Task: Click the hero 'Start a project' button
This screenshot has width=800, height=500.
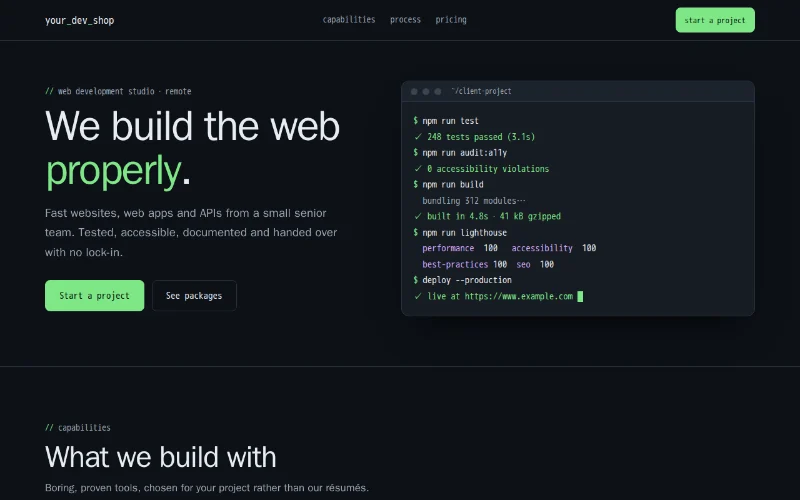Action: (x=94, y=295)
